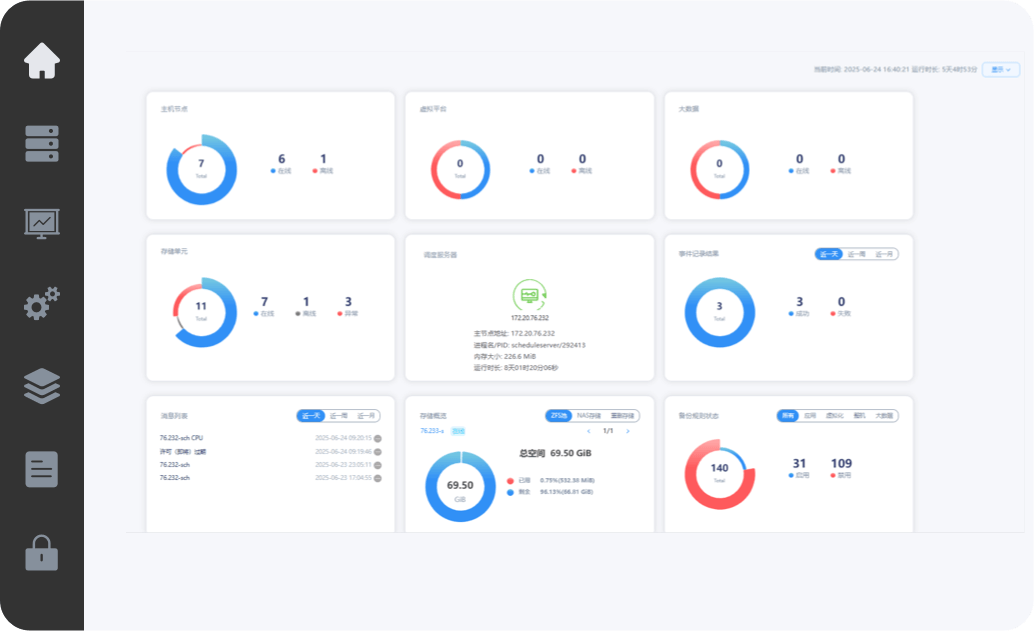Open the 显示 dropdown at top right
The height and width of the screenshot is (632, 1034).
coord(1000,70)
